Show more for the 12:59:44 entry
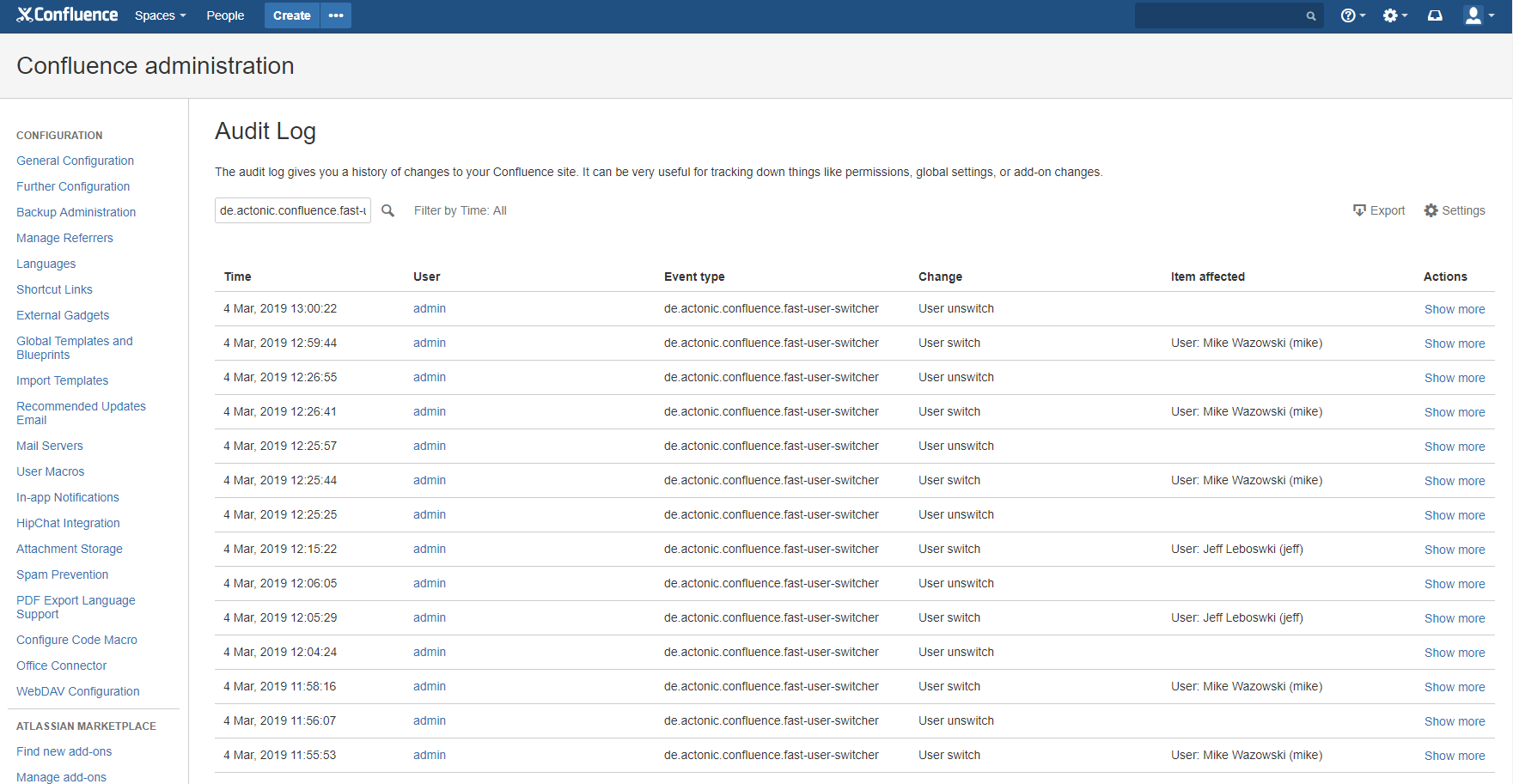The width and height of the screenshot is (1513, 784). (x=1455, y=343)
